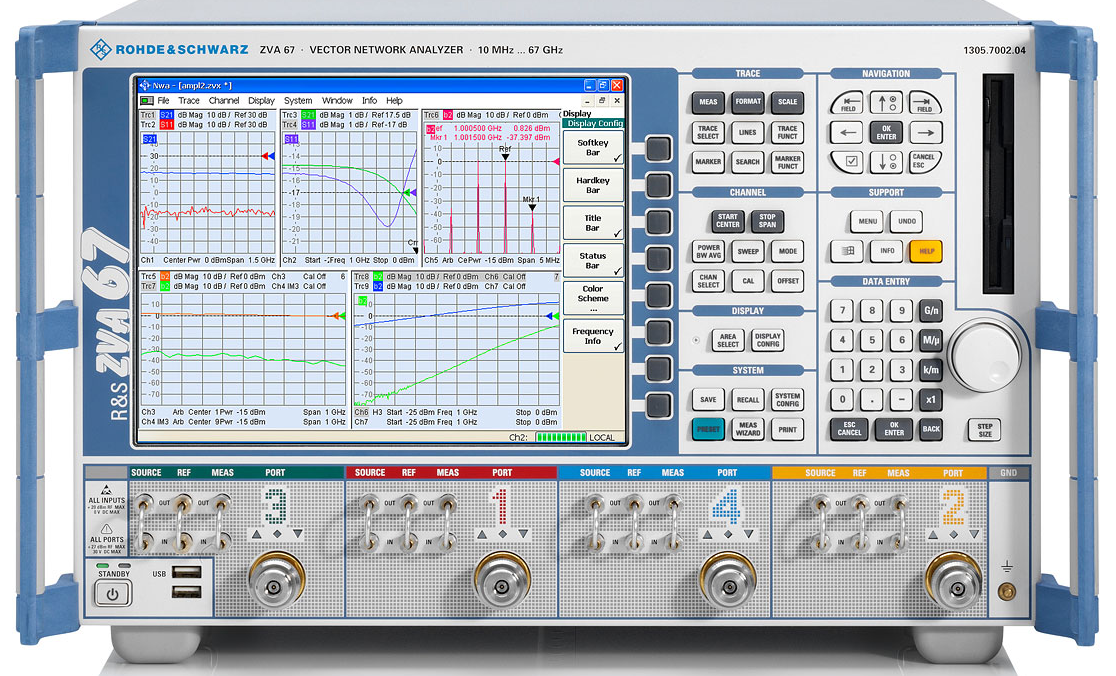This screenshot has height=676, width=1116.
Task: Open the CAL key
Action: click(x=748, y=281)
